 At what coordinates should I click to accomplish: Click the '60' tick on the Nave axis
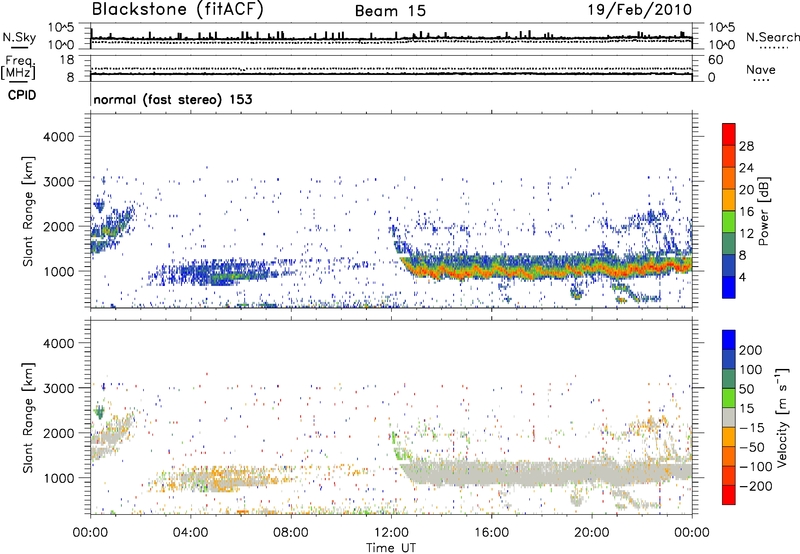click(715, 60)
